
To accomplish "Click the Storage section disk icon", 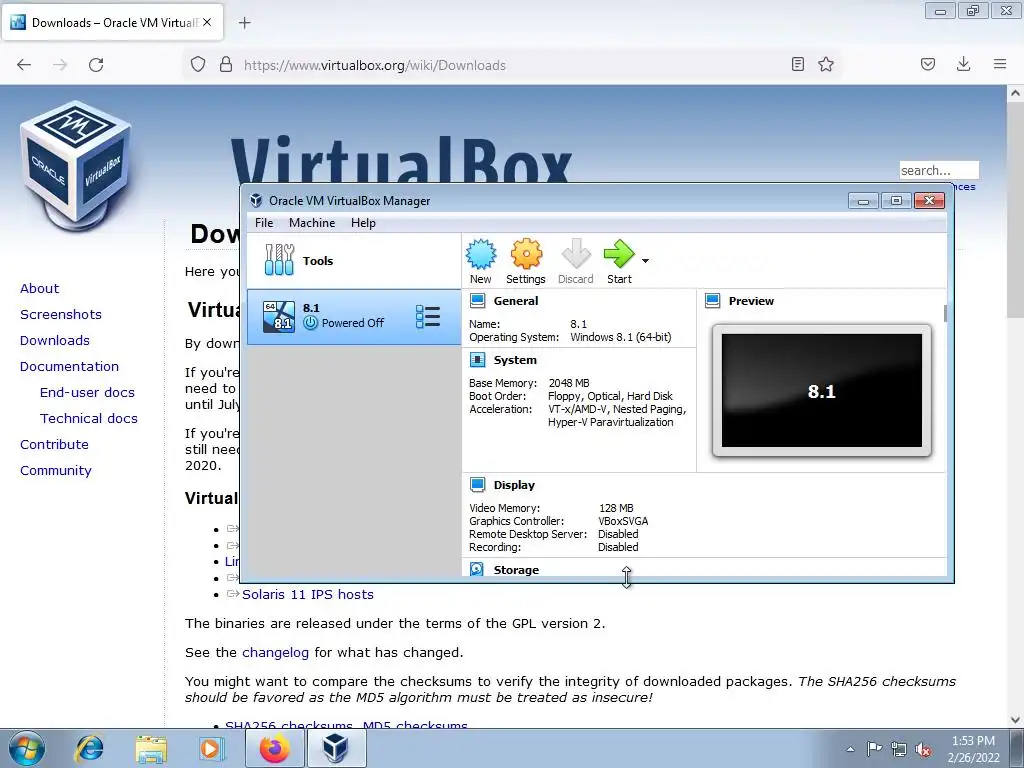I will 477,569.
